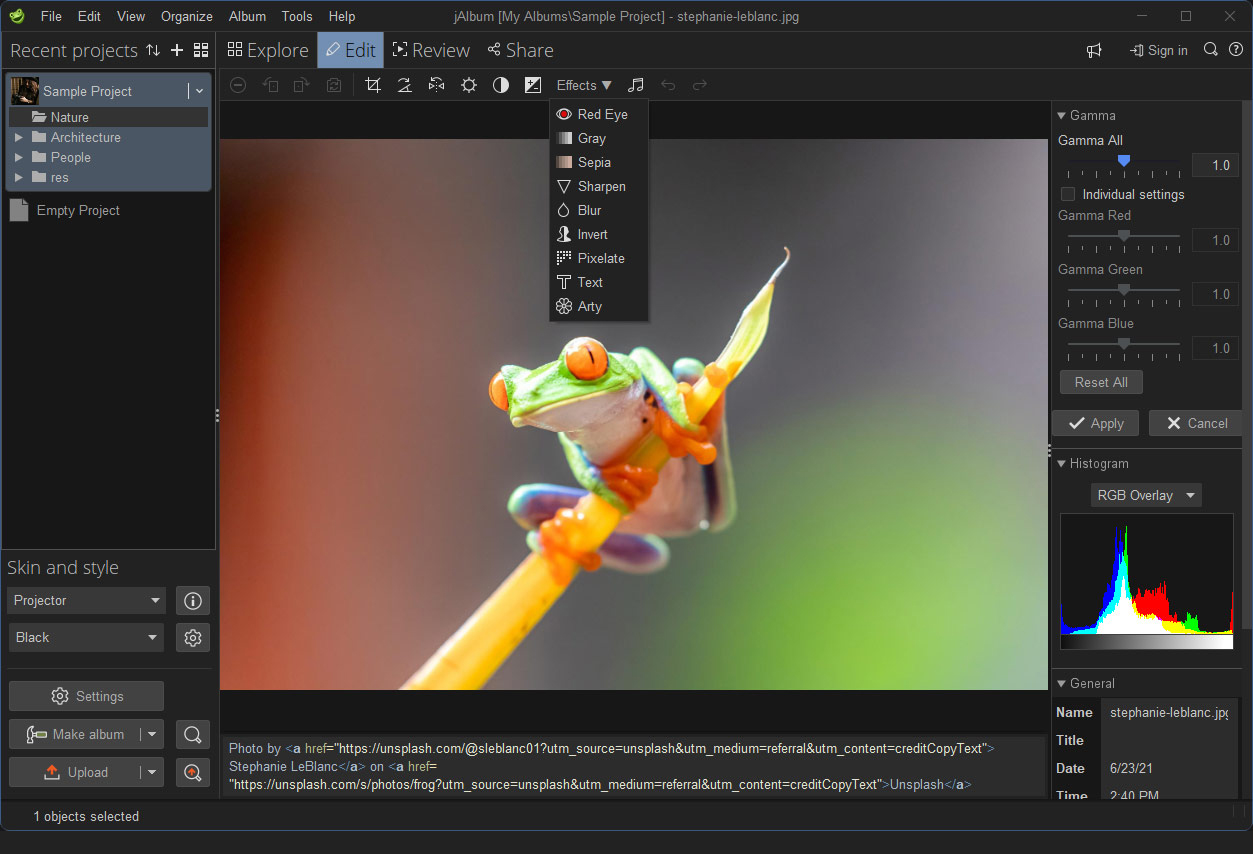Click the plus icon to add a new project
Image resolution: width=1253 pixels, height=854 pixels.
click(x=177, y=50)
